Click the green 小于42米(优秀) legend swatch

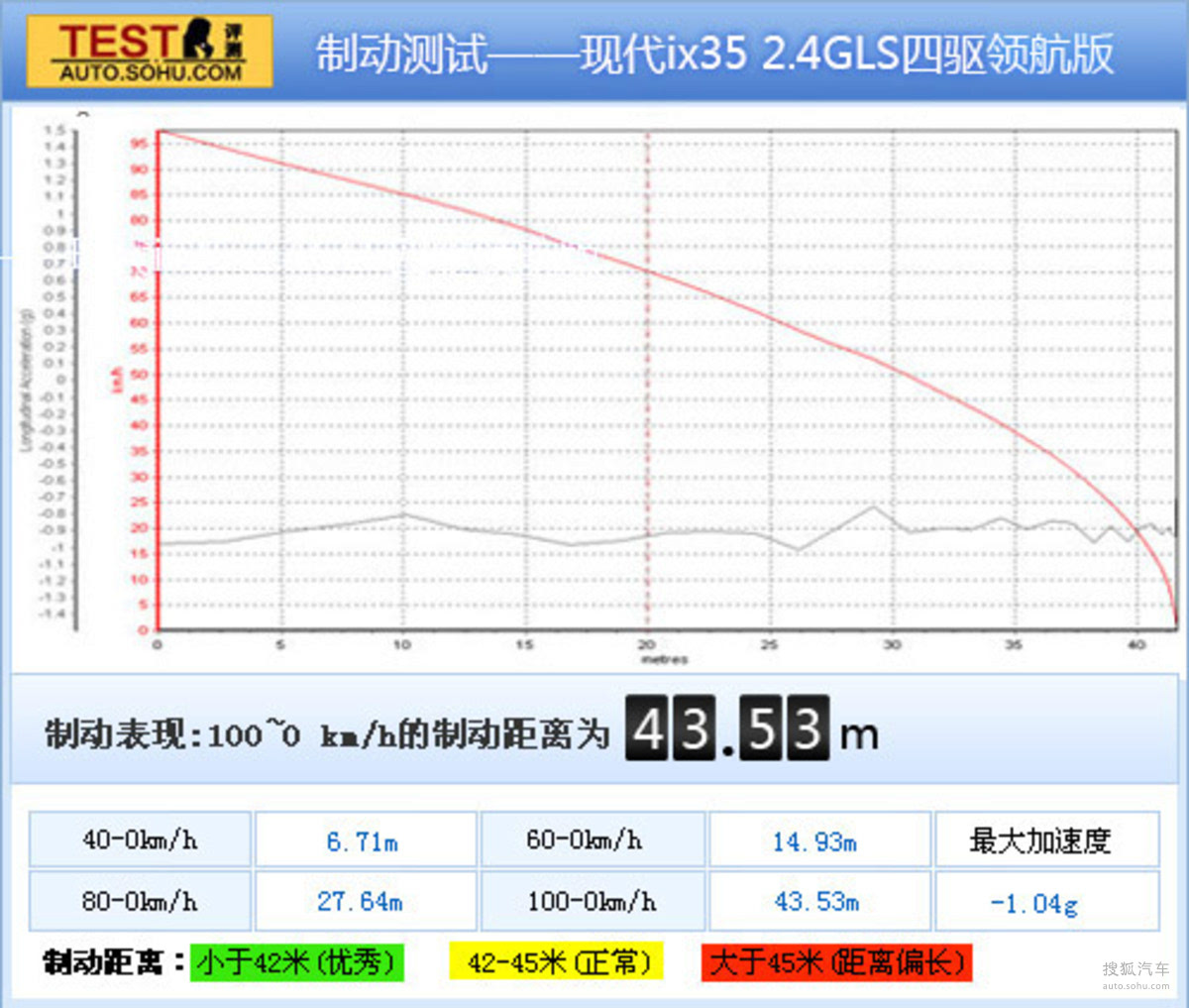[x=297, y=962]
